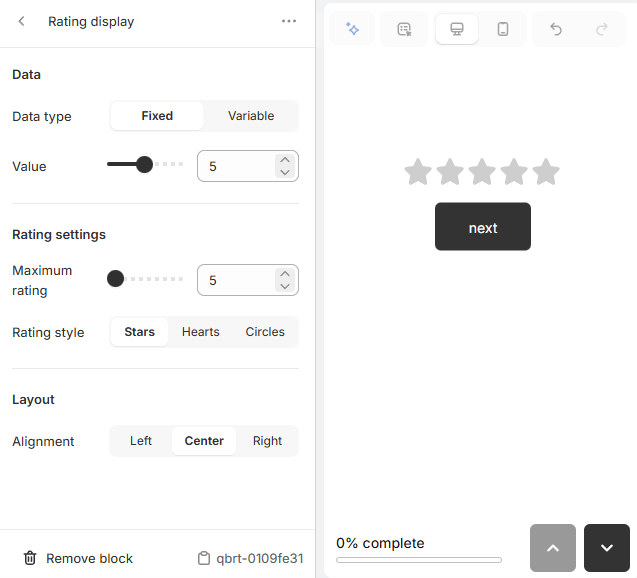Click Remove block text
This screenshot has width=637, height=578.
89,559
